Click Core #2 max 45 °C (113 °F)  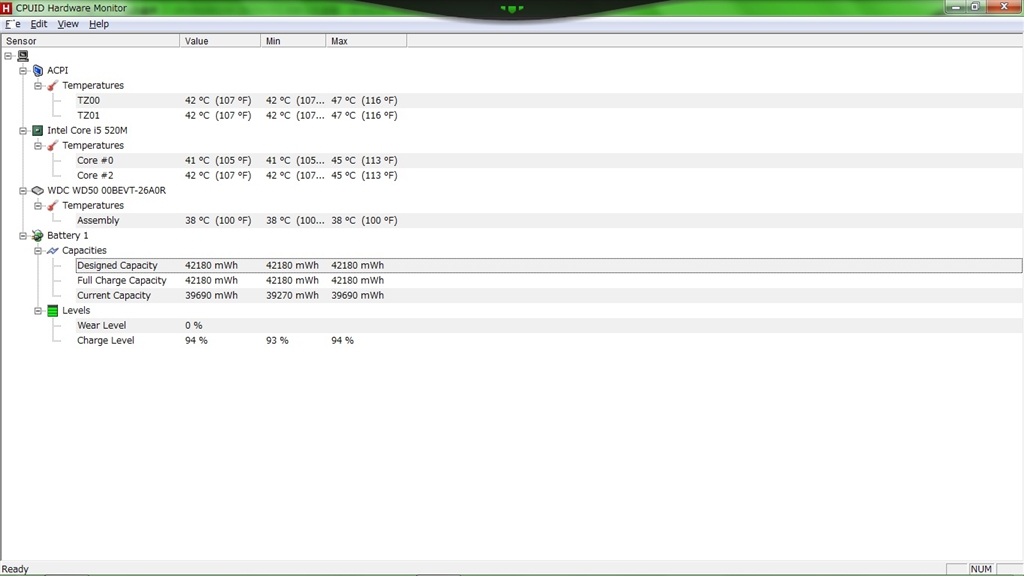tap(364, 176)
